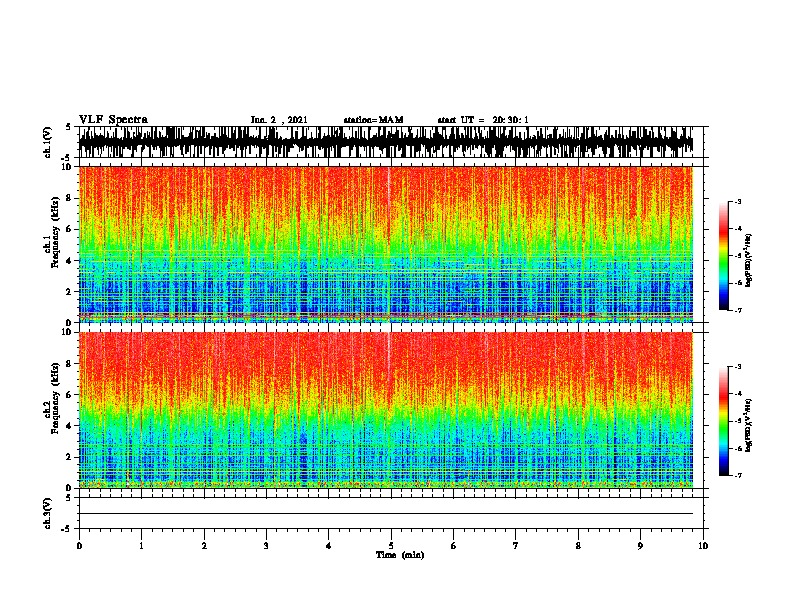
Task: Click the ch.2 color bar 'log(PSD)' units label
Action: [749, 425]
